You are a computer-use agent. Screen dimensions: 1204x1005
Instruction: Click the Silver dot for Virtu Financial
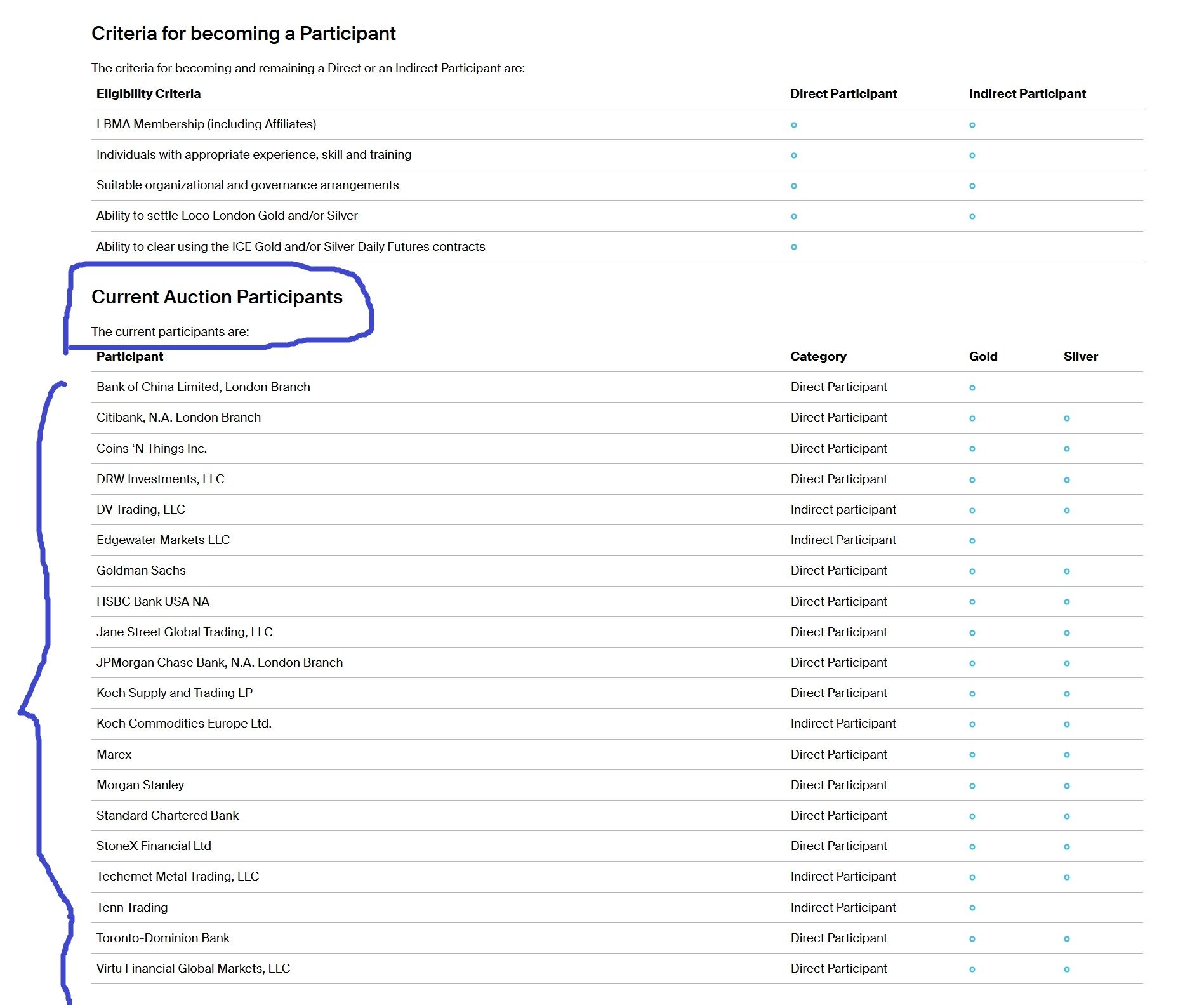tap(1066, 969)
